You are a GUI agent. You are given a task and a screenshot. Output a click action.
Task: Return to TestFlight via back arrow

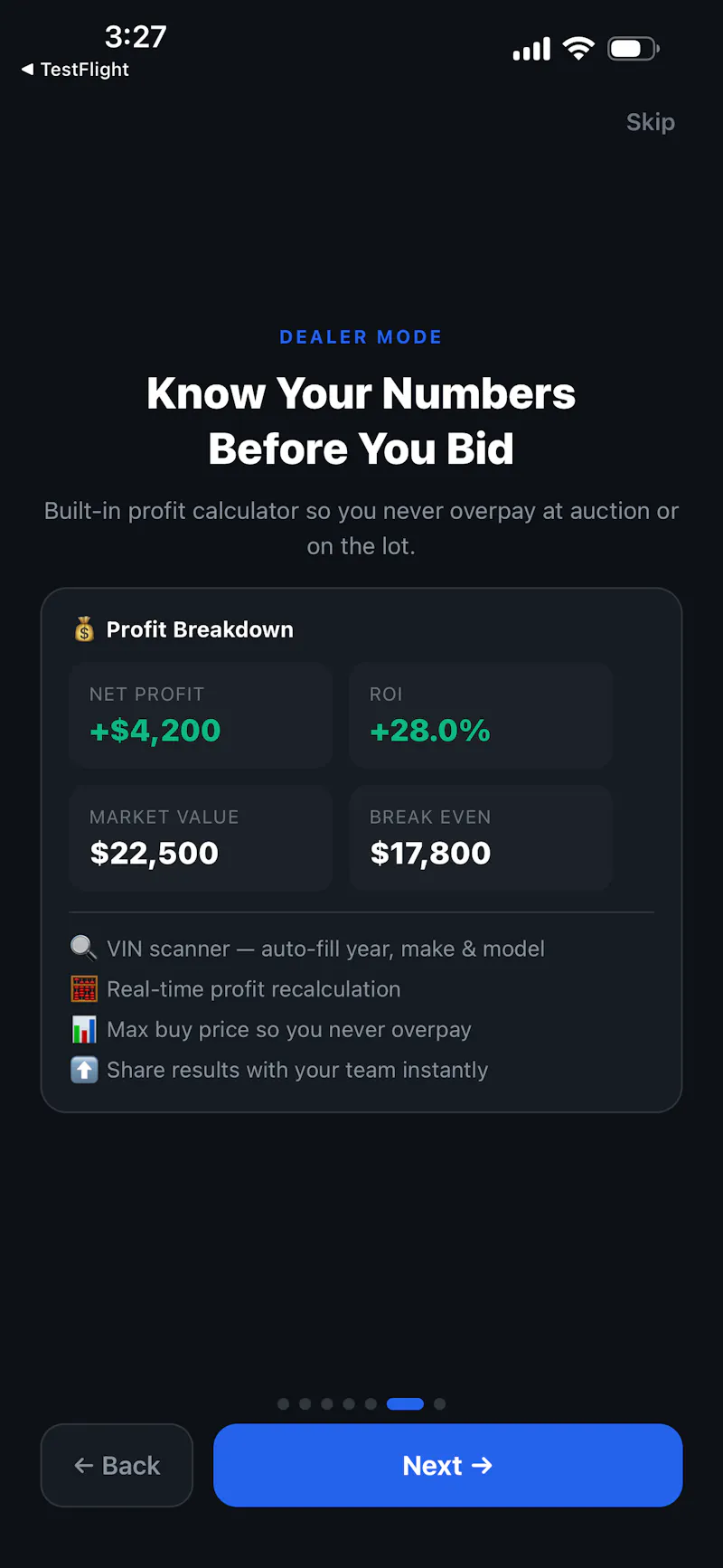tap(75, 70)
